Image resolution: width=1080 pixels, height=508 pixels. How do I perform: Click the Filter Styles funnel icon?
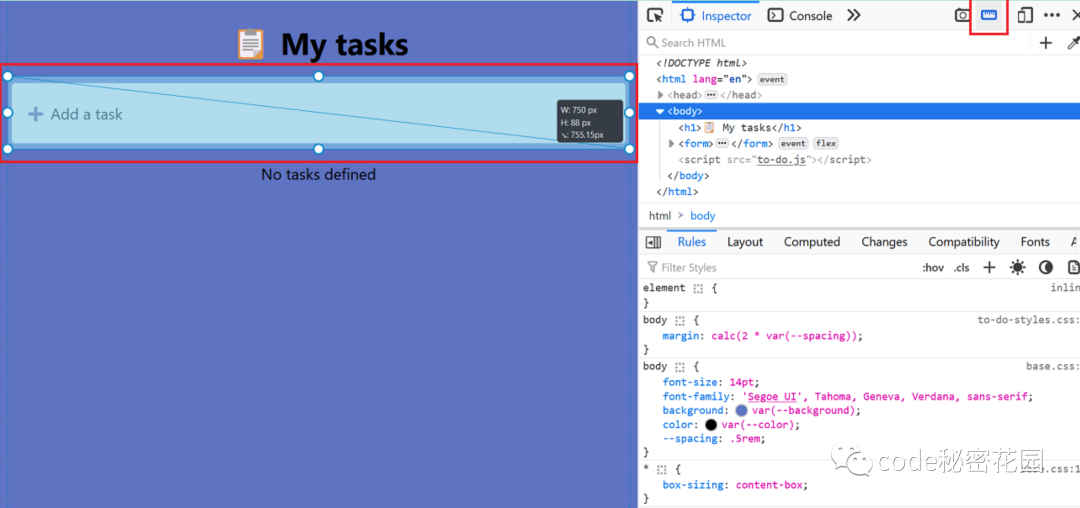pyautogui.click(x=652, y=267)
